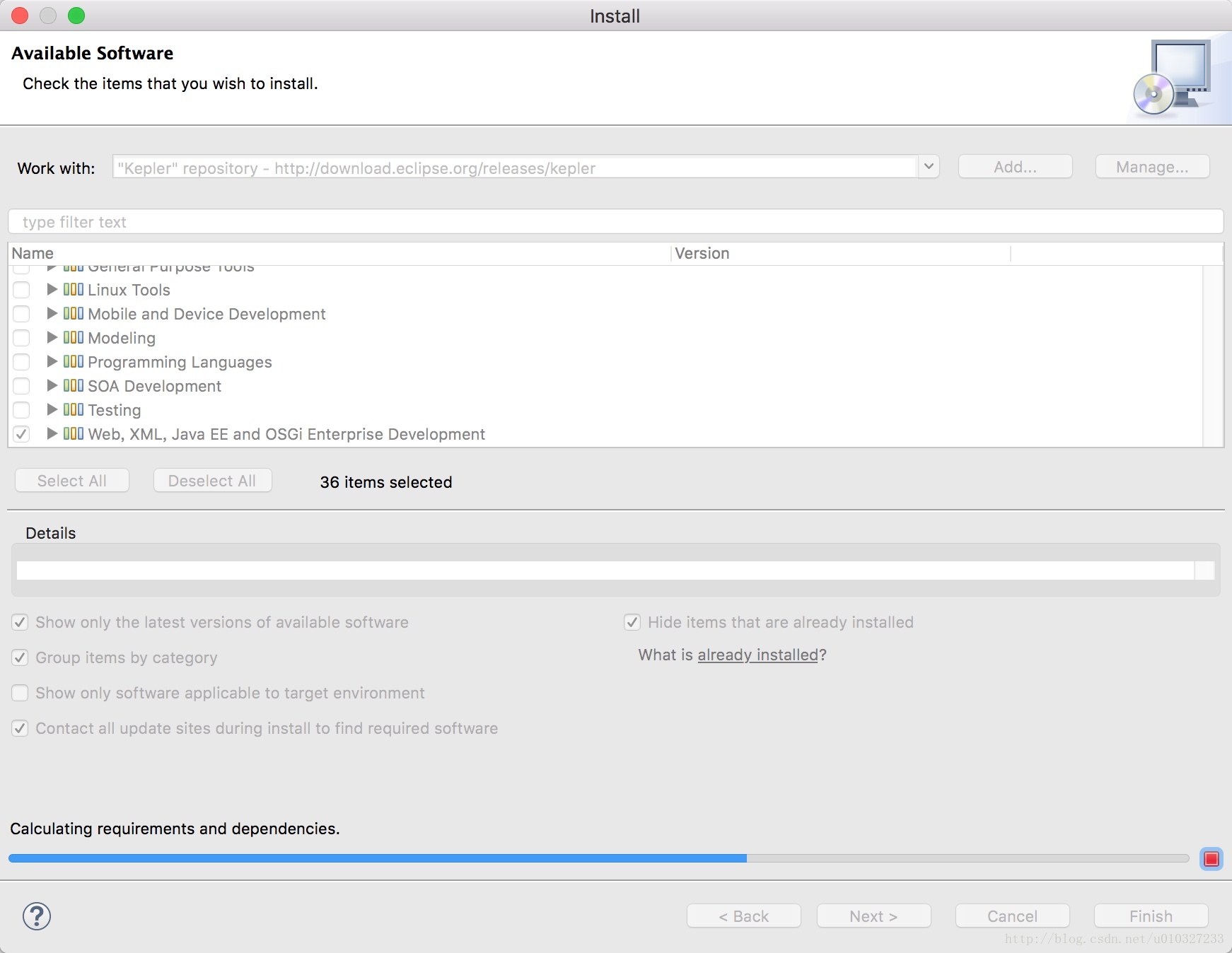Toggle Hide items that are already installed
Image resolution: width=1232 pixels, height=953 pixels.
632,622
